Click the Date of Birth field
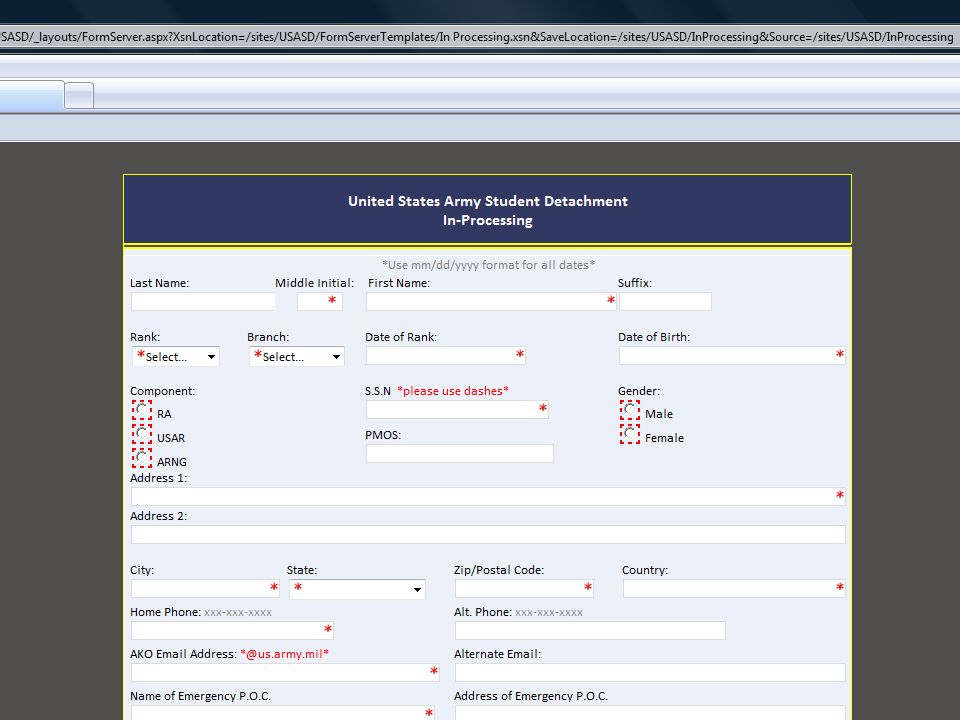960x720 pixels. (732, 355)
